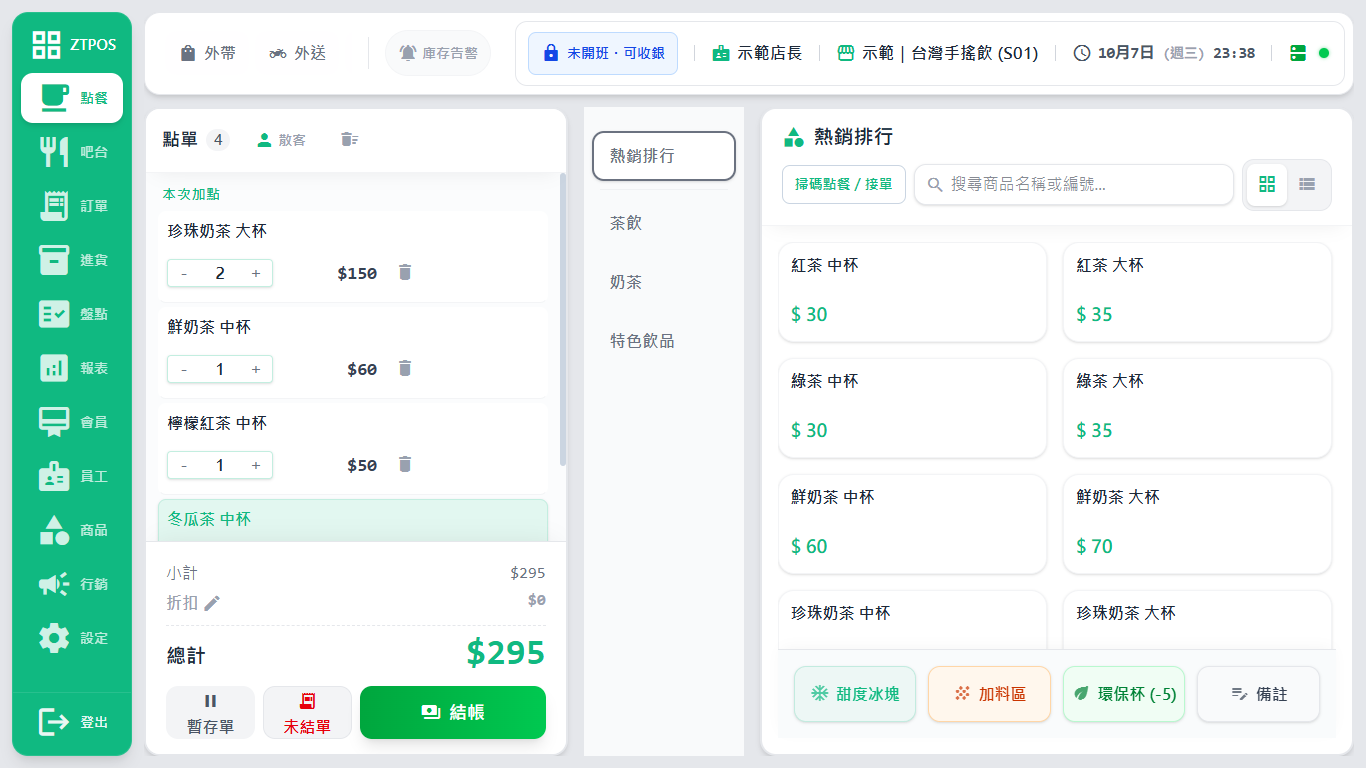
Task: Click the product name search field
Action: [1074, 184]
